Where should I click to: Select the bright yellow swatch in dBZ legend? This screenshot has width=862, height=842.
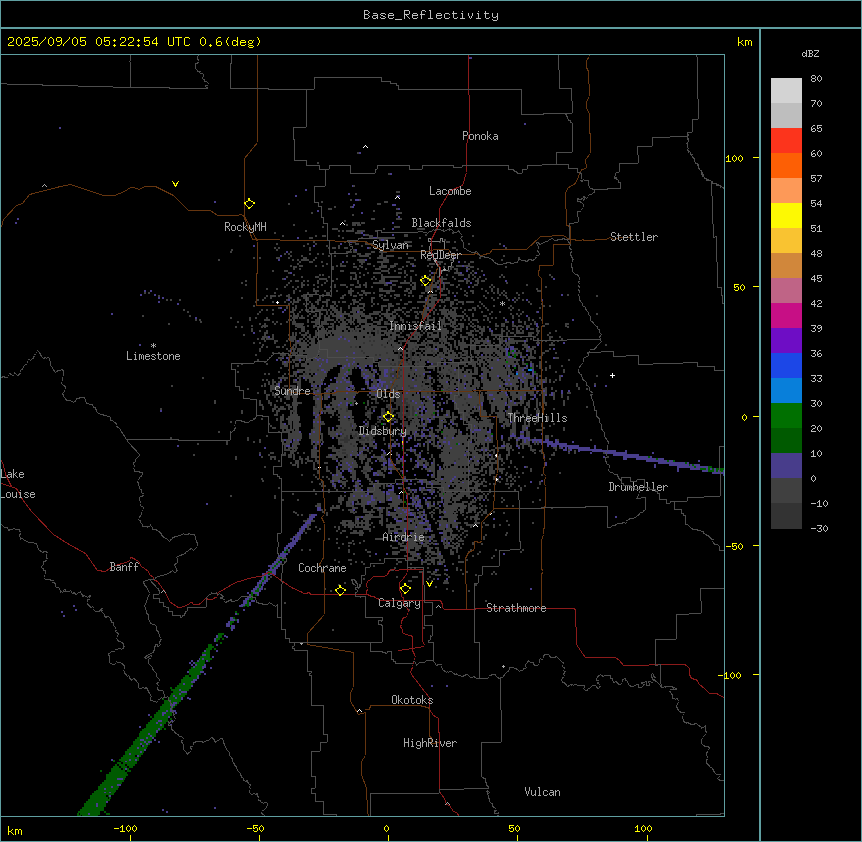point(786,215)
